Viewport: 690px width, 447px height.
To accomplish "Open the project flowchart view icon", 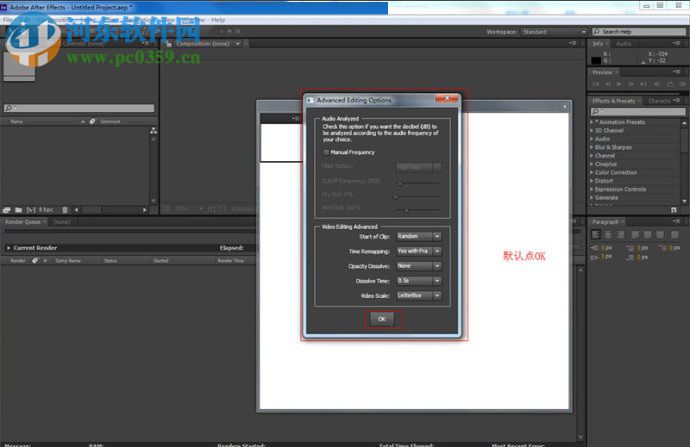I will coord(153,131).
